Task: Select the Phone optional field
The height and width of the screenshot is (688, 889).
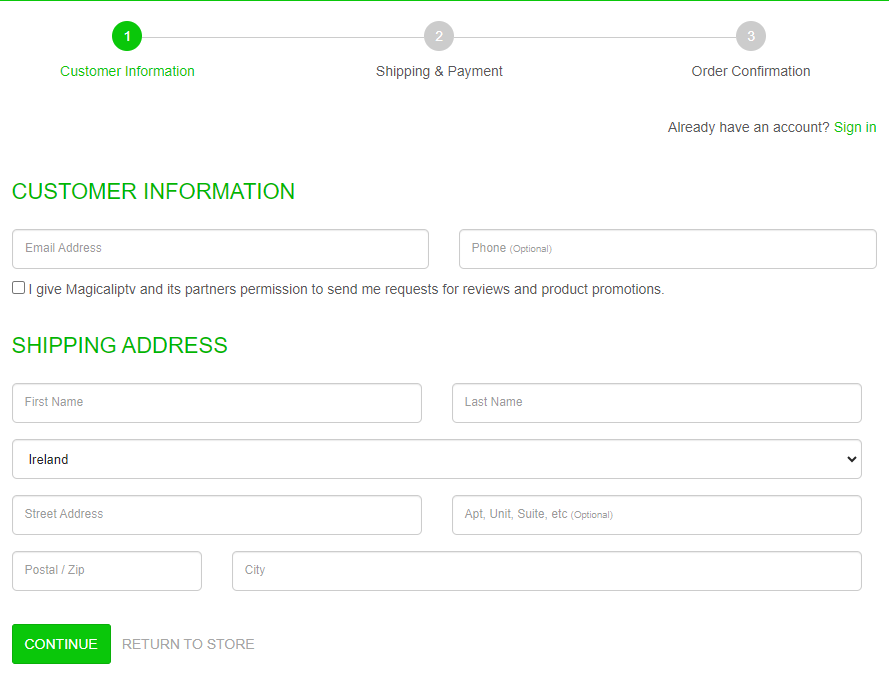Action: coord(667,249)
